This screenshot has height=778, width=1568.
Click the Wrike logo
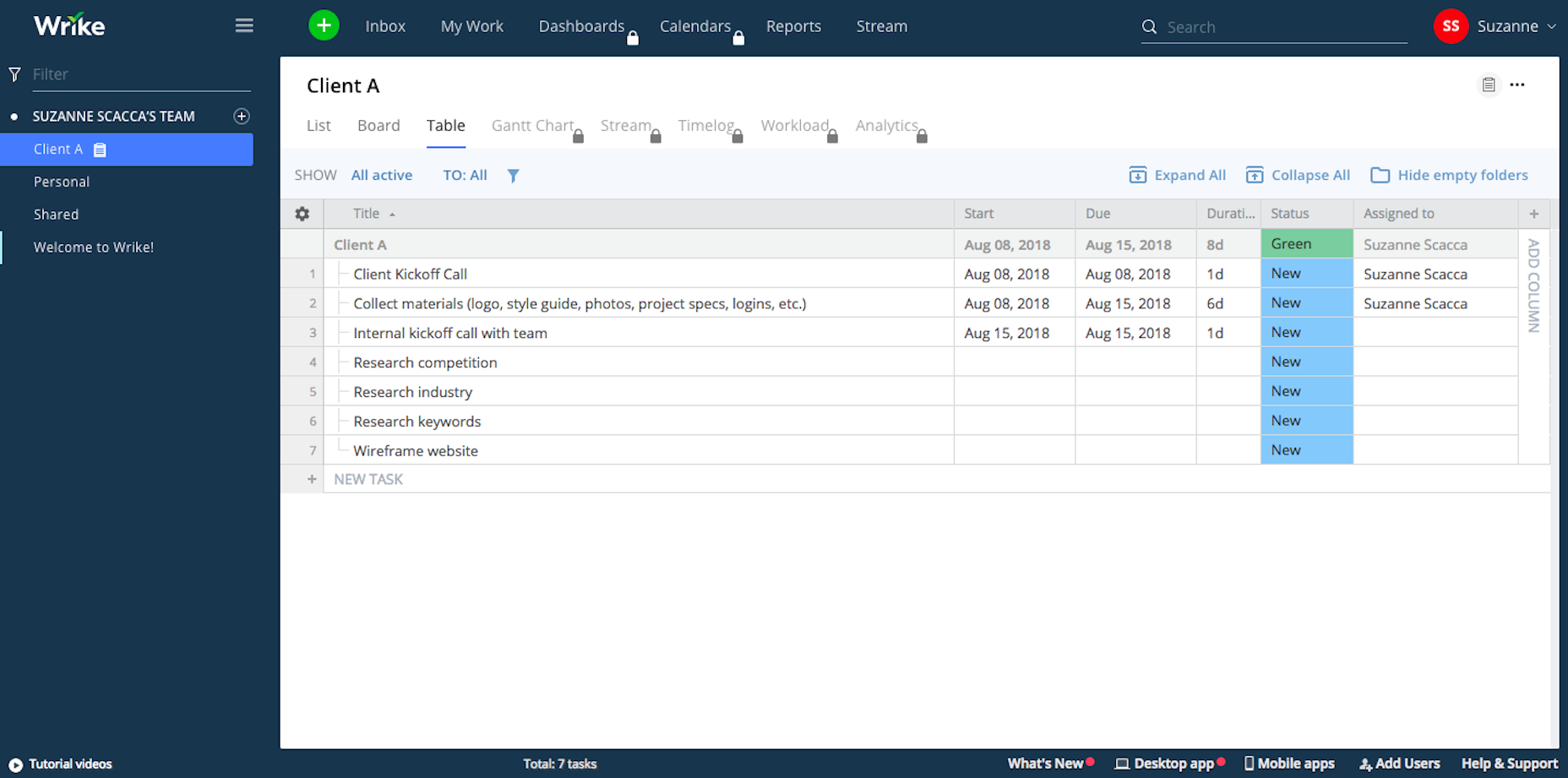coord(69,25)
